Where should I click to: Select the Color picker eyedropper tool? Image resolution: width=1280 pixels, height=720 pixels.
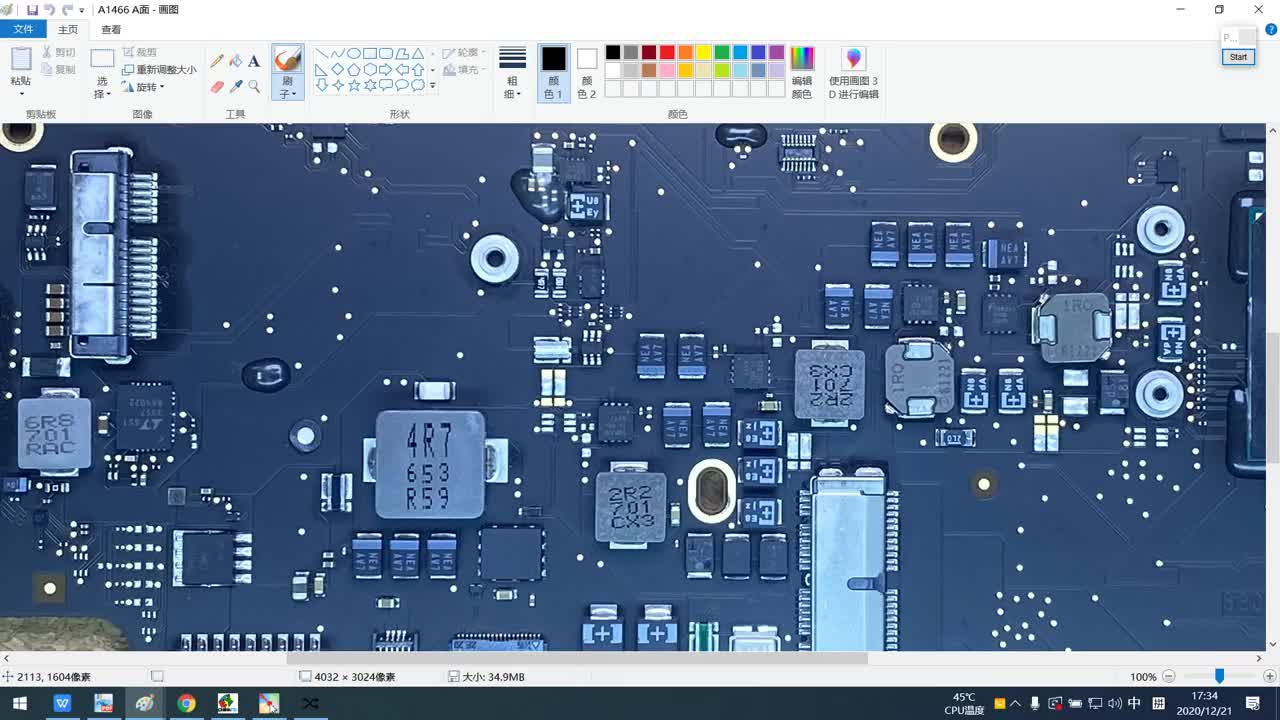pyautogui.click(x=235, y=87)
